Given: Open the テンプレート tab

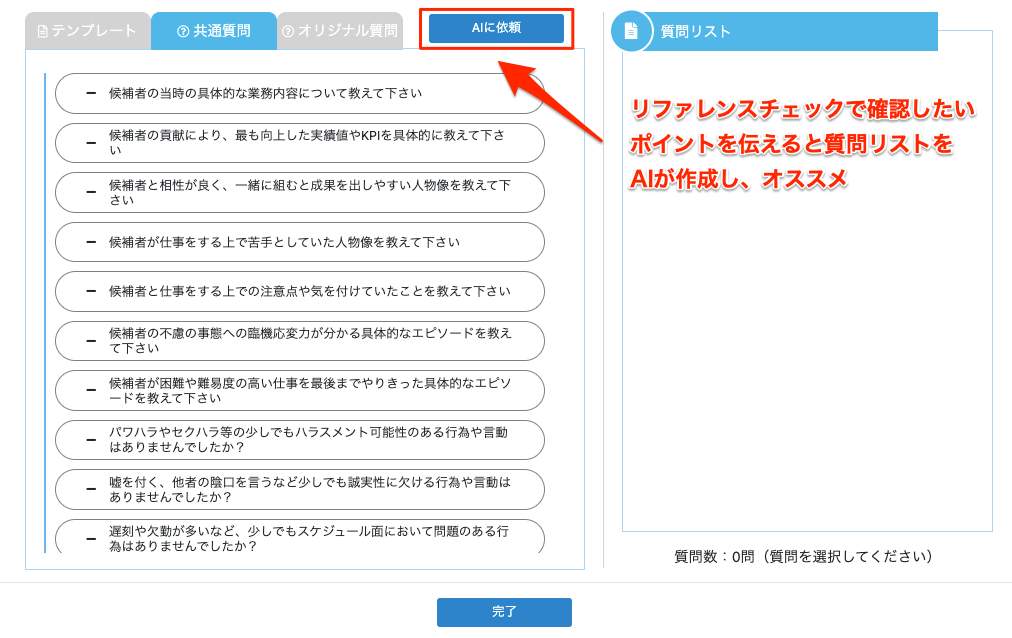Looking at the screenshot, I should coord(87,30).
